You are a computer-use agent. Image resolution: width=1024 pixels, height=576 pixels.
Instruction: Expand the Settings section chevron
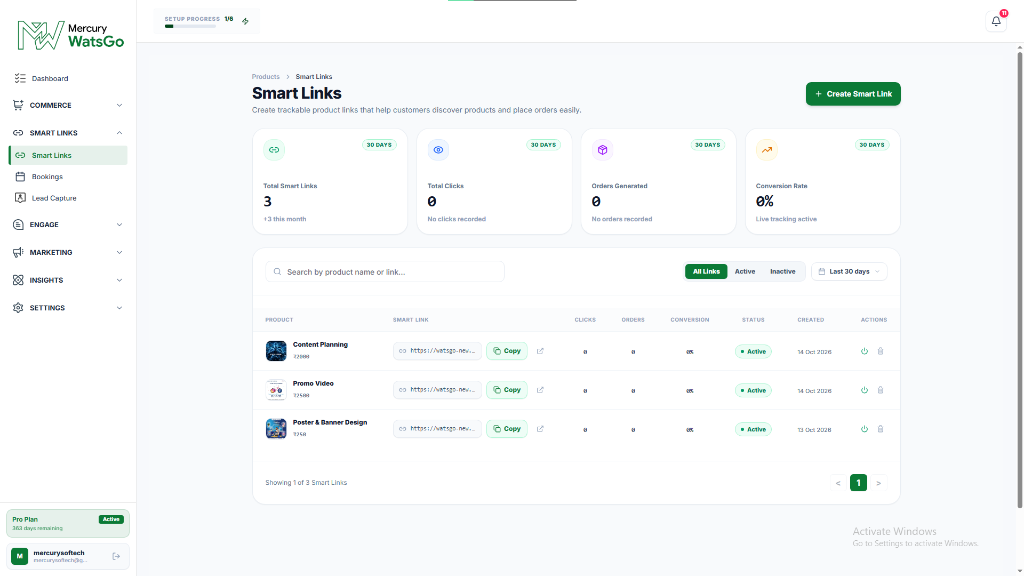pyautogui.click(x=119, y=308)
